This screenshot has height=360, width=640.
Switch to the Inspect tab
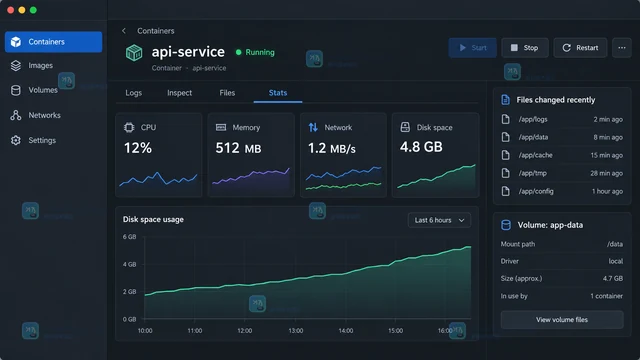pyautogui.click(x=179, y=93)
